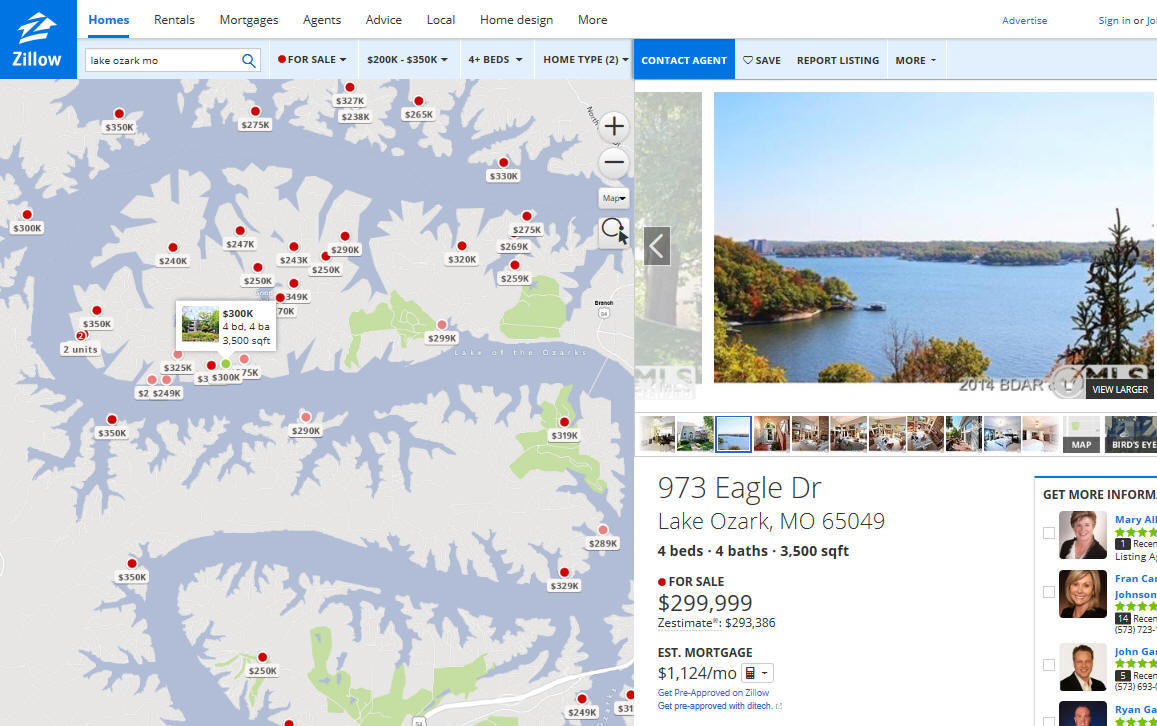Zoom out on the map
The image size is (1157, 726).
click(x=614, y=162)
